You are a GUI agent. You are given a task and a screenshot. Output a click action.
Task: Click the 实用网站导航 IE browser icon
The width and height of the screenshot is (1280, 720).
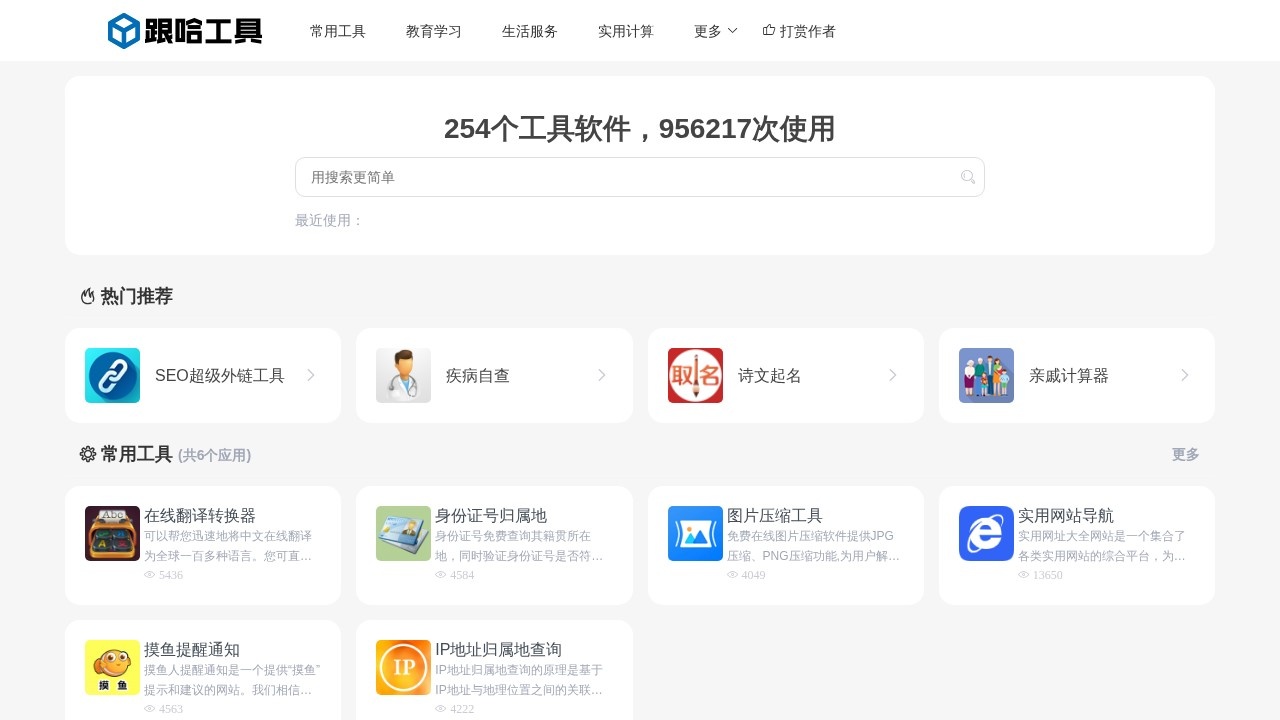point(986,533)
